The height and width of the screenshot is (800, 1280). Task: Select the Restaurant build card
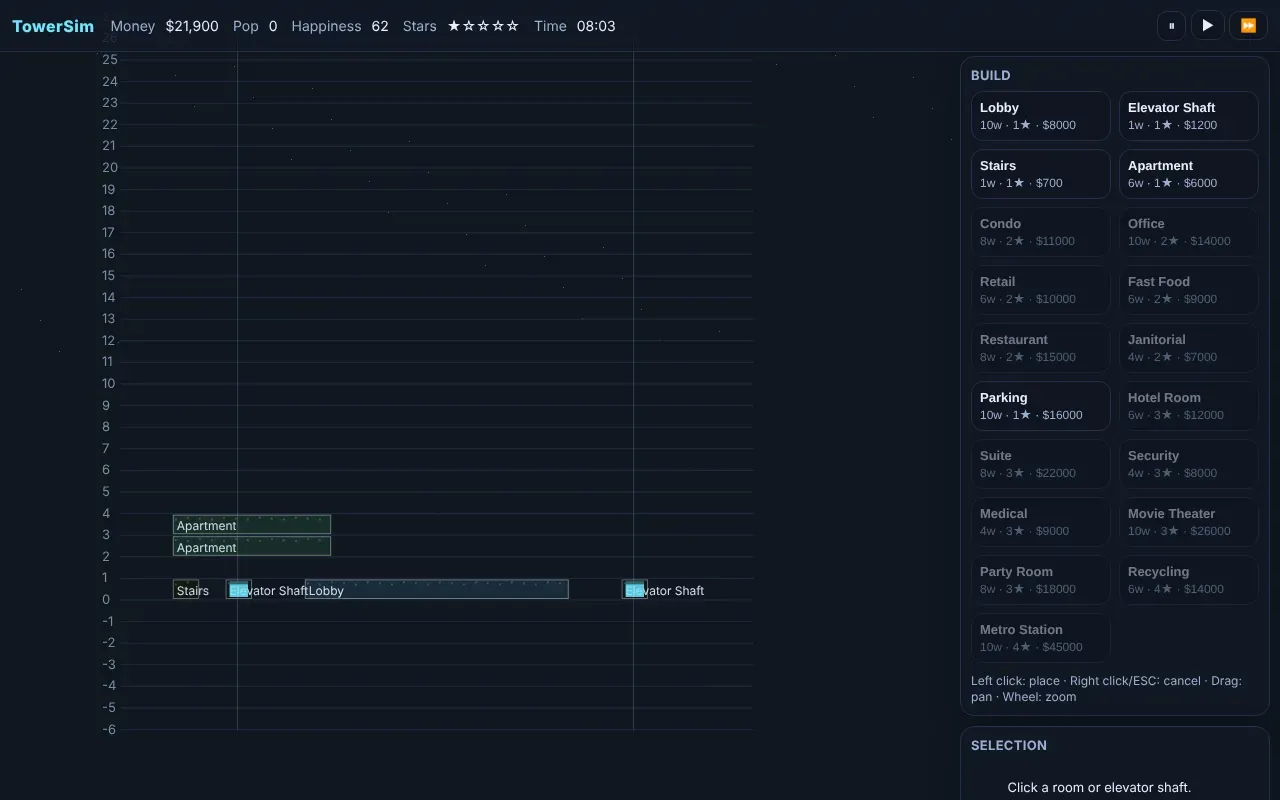[1041, 348]
